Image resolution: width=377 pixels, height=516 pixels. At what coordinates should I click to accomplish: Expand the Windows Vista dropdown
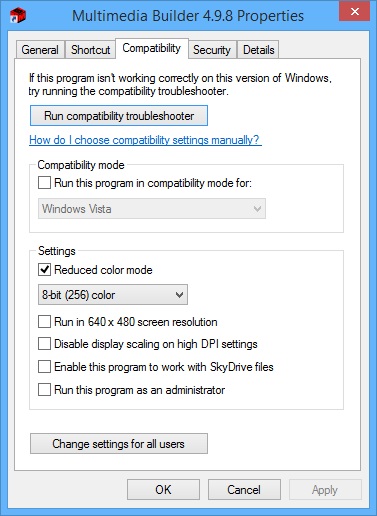[x=152, y=209]
